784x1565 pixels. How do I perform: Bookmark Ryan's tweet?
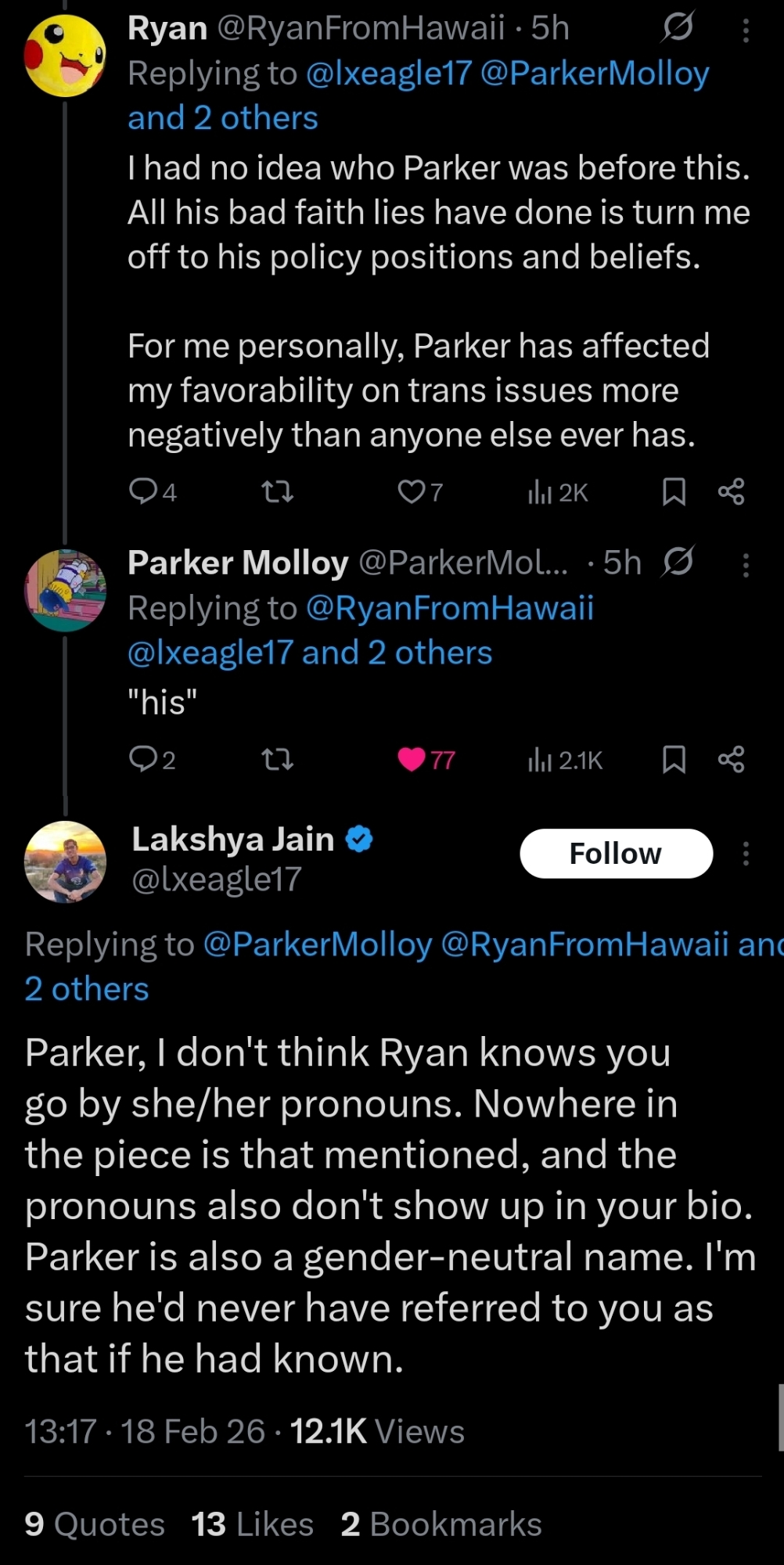(x=674, y=491)
